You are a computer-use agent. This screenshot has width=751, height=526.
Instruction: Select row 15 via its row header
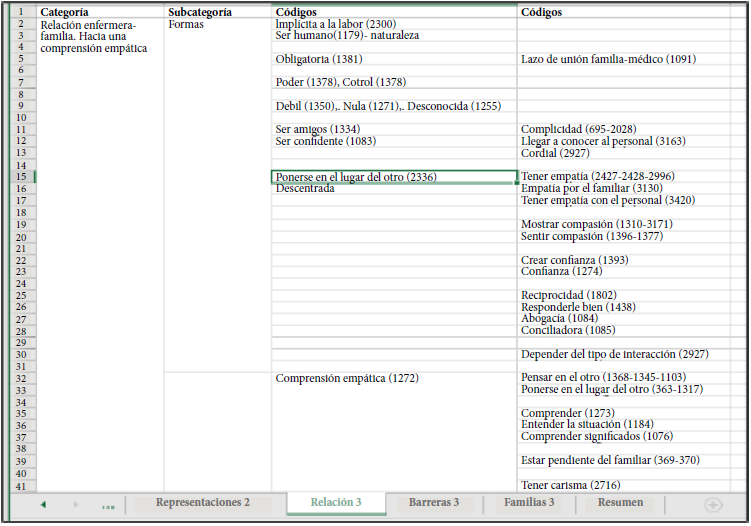(x=20, y=177)
